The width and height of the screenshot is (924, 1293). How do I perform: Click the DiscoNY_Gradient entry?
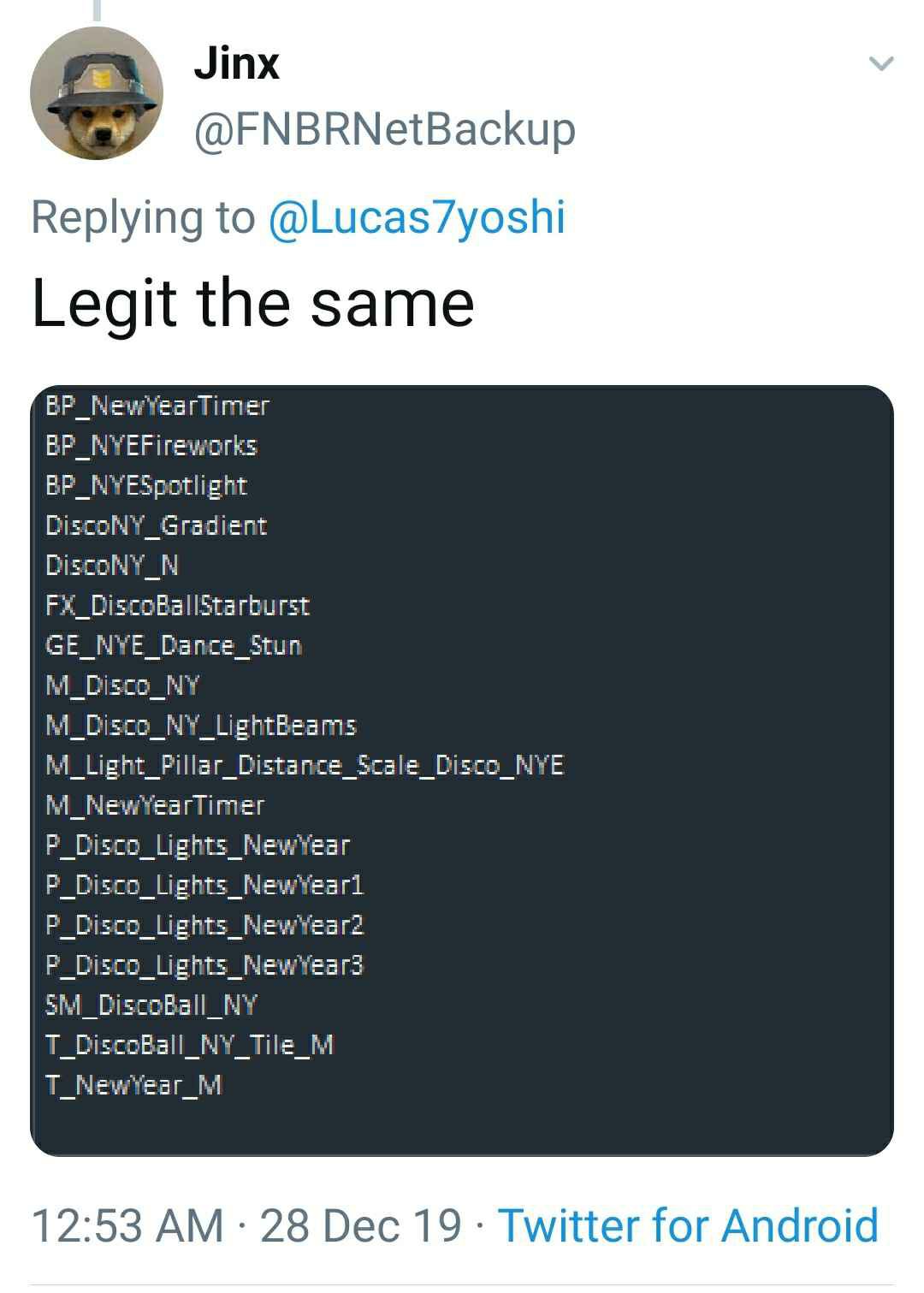(x=157, y=525)
